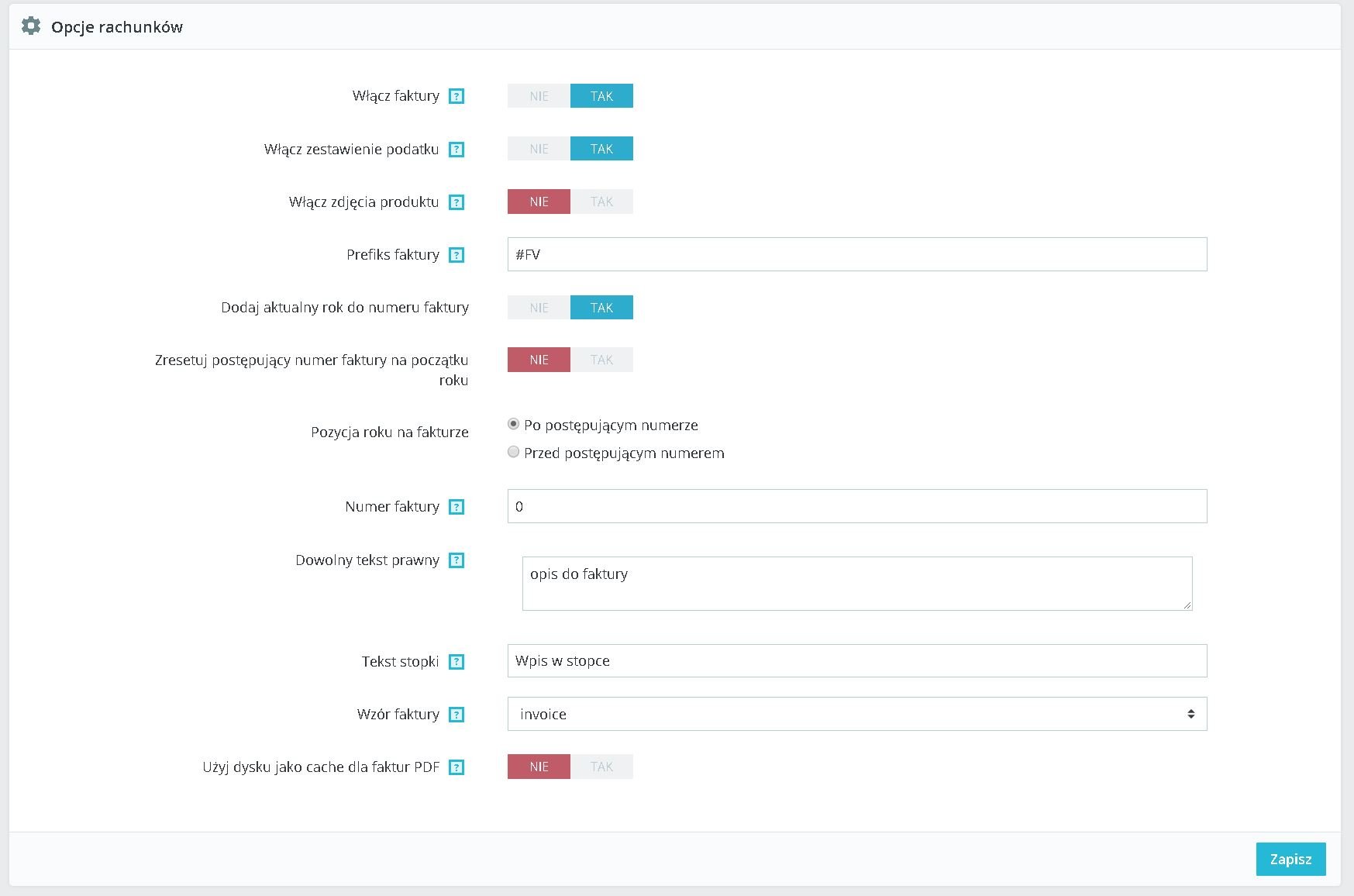Click help icon beside Włącz zestawienie podatku

pyautogui.click(x=457, y=150)
